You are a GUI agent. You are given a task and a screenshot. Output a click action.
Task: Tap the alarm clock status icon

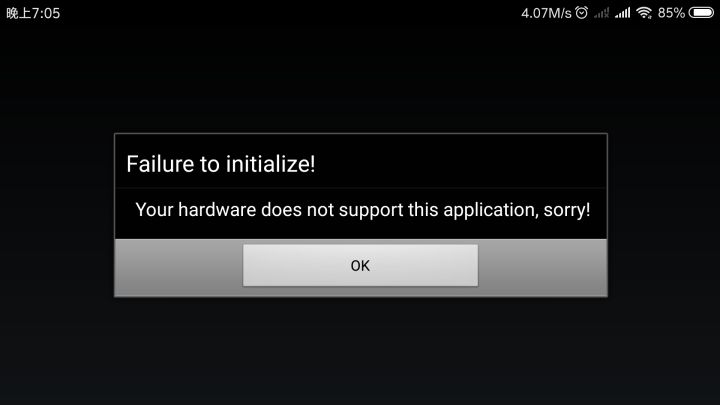pyautogui.click(x=581, y=13)
